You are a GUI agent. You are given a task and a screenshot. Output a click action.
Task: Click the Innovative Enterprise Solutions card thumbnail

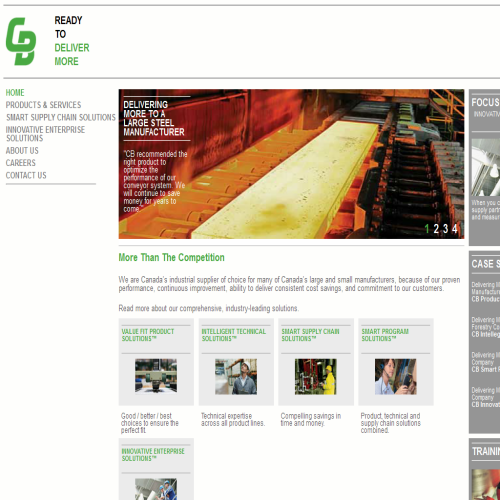pyautogui.click(x=156, y=489)
